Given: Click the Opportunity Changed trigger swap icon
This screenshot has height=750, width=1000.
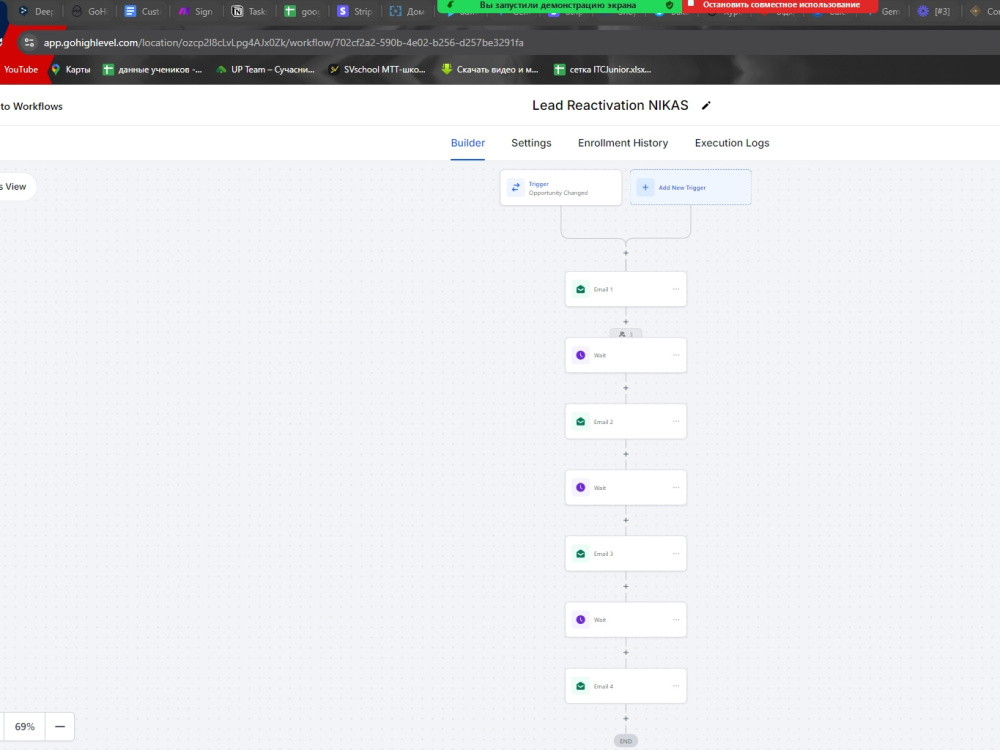Looking at the screenshot, I should coord(515,188).
